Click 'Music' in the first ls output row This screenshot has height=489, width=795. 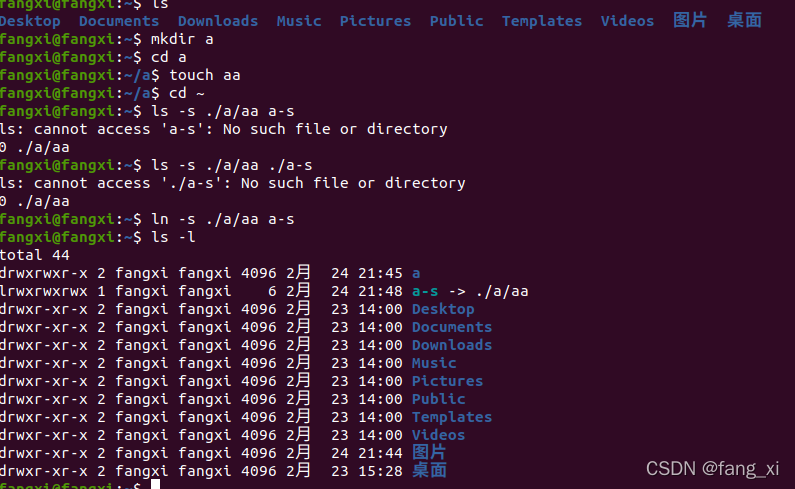[x=299, y=21]
